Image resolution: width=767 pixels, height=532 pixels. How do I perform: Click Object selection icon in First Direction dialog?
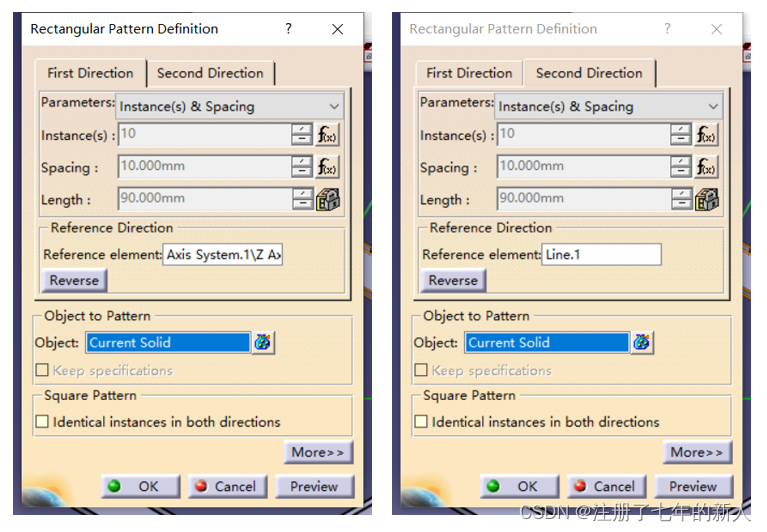(x=263, y=342)
